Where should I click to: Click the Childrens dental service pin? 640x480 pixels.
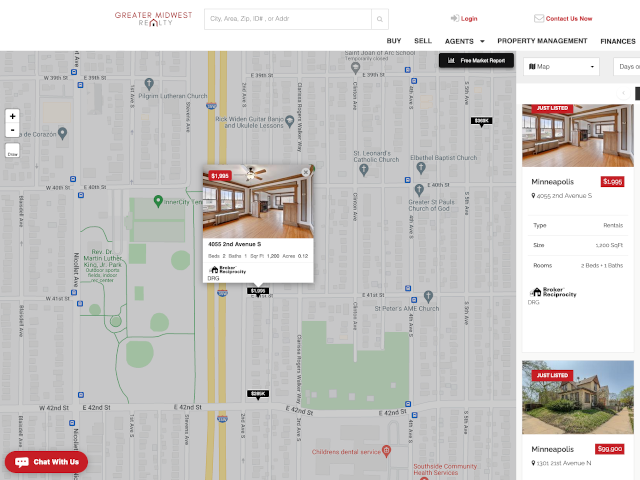click(386, 451)
